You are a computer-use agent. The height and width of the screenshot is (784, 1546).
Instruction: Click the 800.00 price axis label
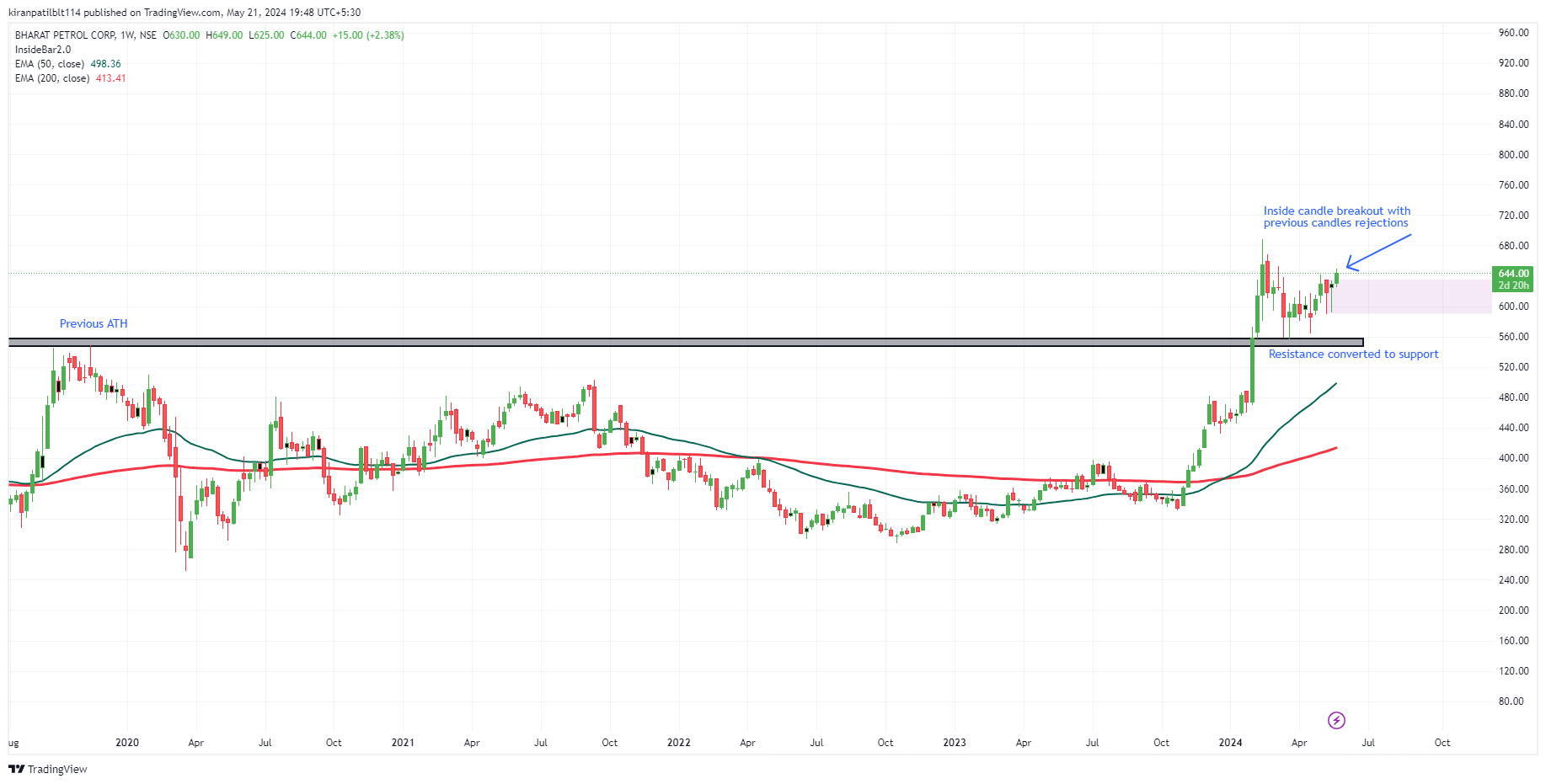point(1513,155)
